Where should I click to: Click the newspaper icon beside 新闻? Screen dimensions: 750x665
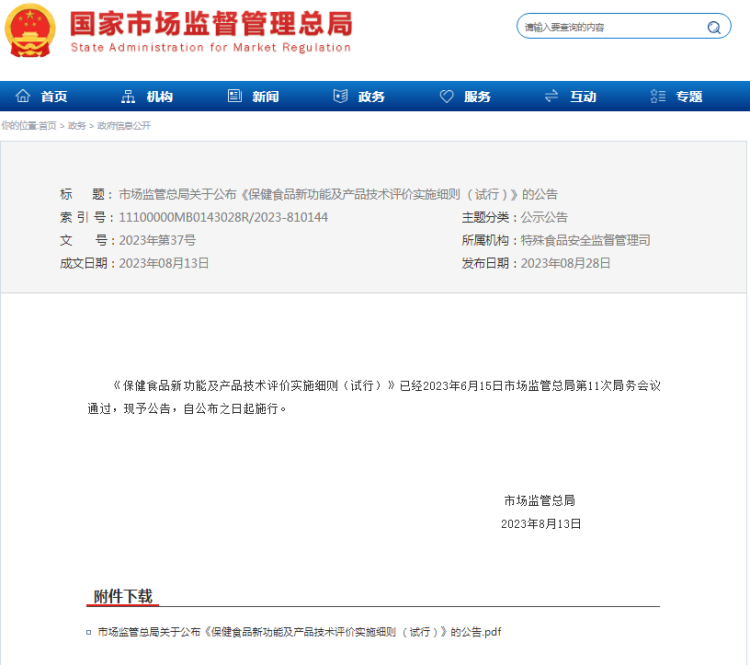click(234, 96)
